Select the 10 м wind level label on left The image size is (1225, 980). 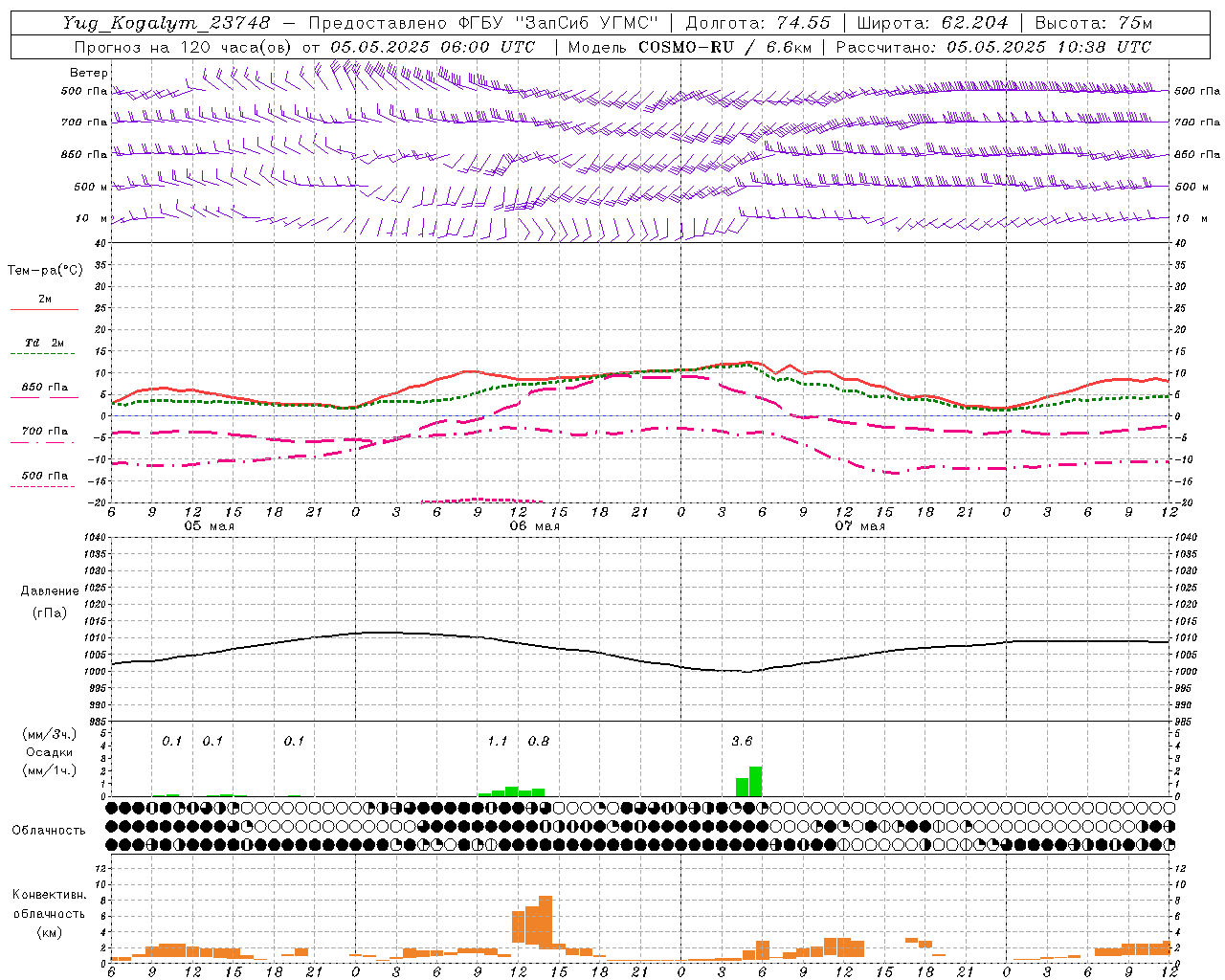point(91,218)
